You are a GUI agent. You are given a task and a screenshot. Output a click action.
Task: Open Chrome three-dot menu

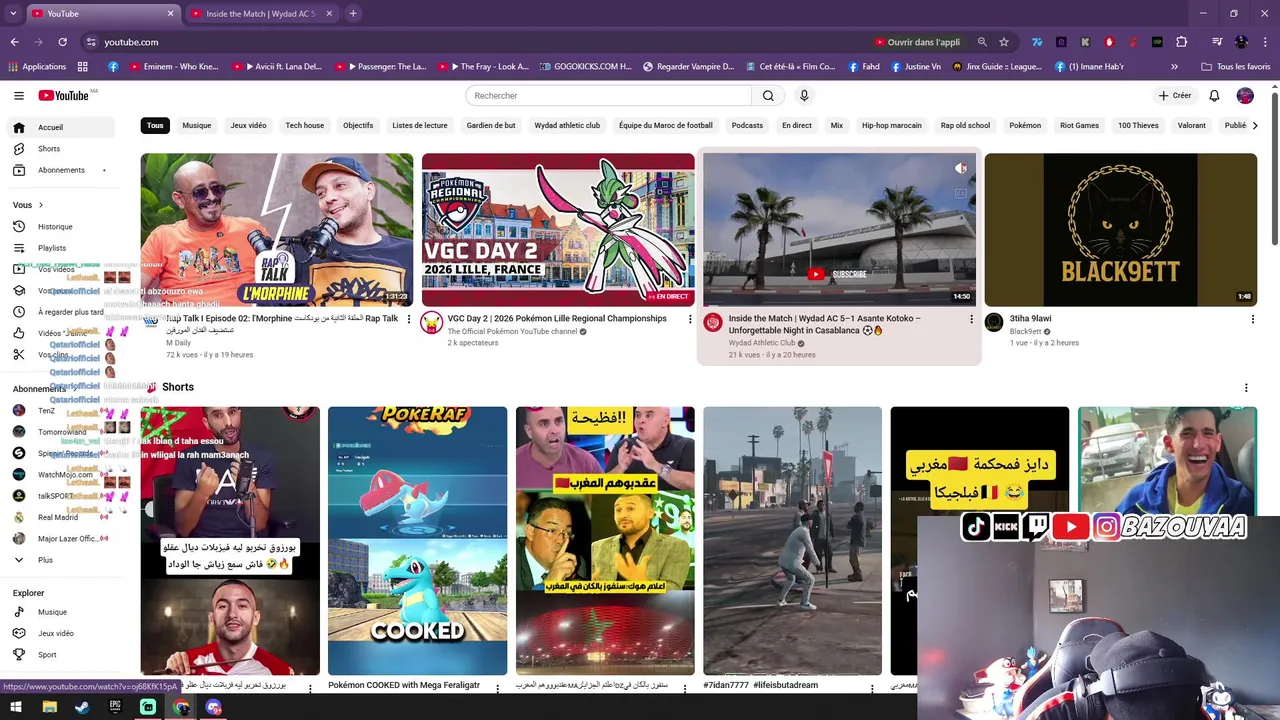point(1265,42)
